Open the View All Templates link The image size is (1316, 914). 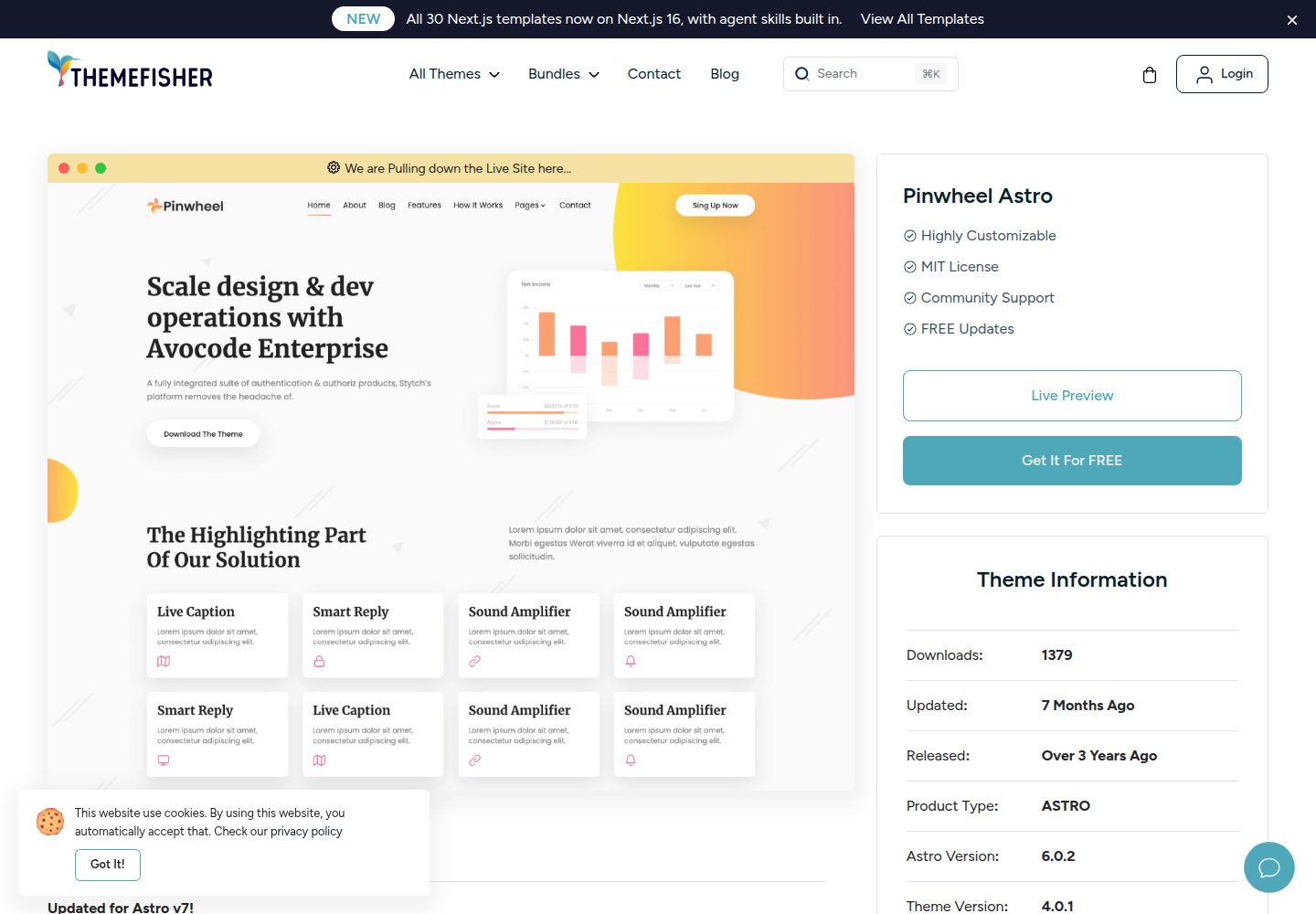coord(922,19)
